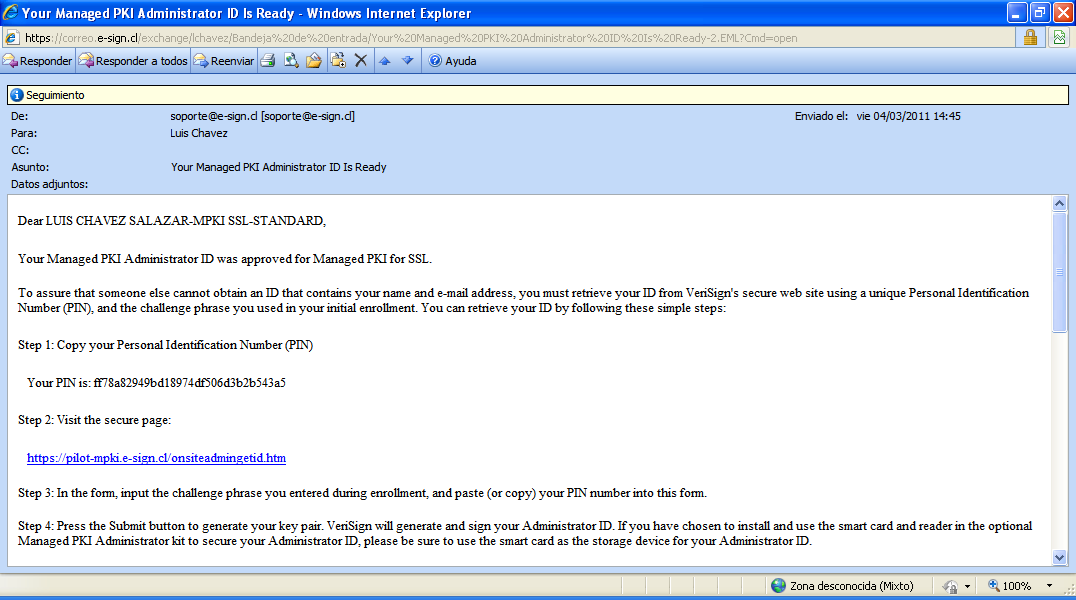Click the address bar URL field
Image resolution: width=1076 pixels, height=600 pixels.
pos(500,38)
